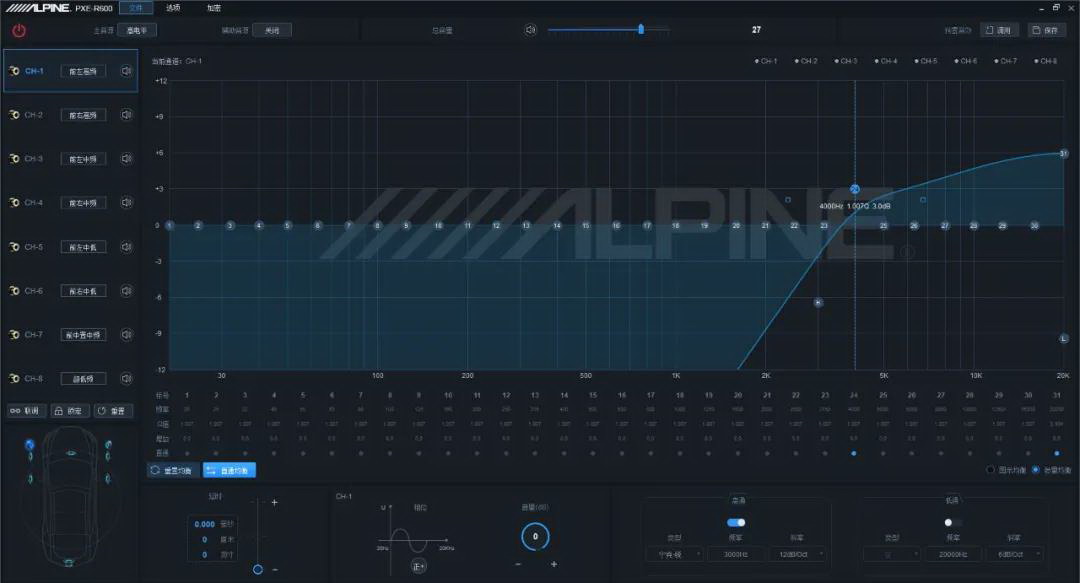Click the reset button beside lock
Viewport: 1080px width, 583px height.
pyautogui.click(x=112, y=411)
